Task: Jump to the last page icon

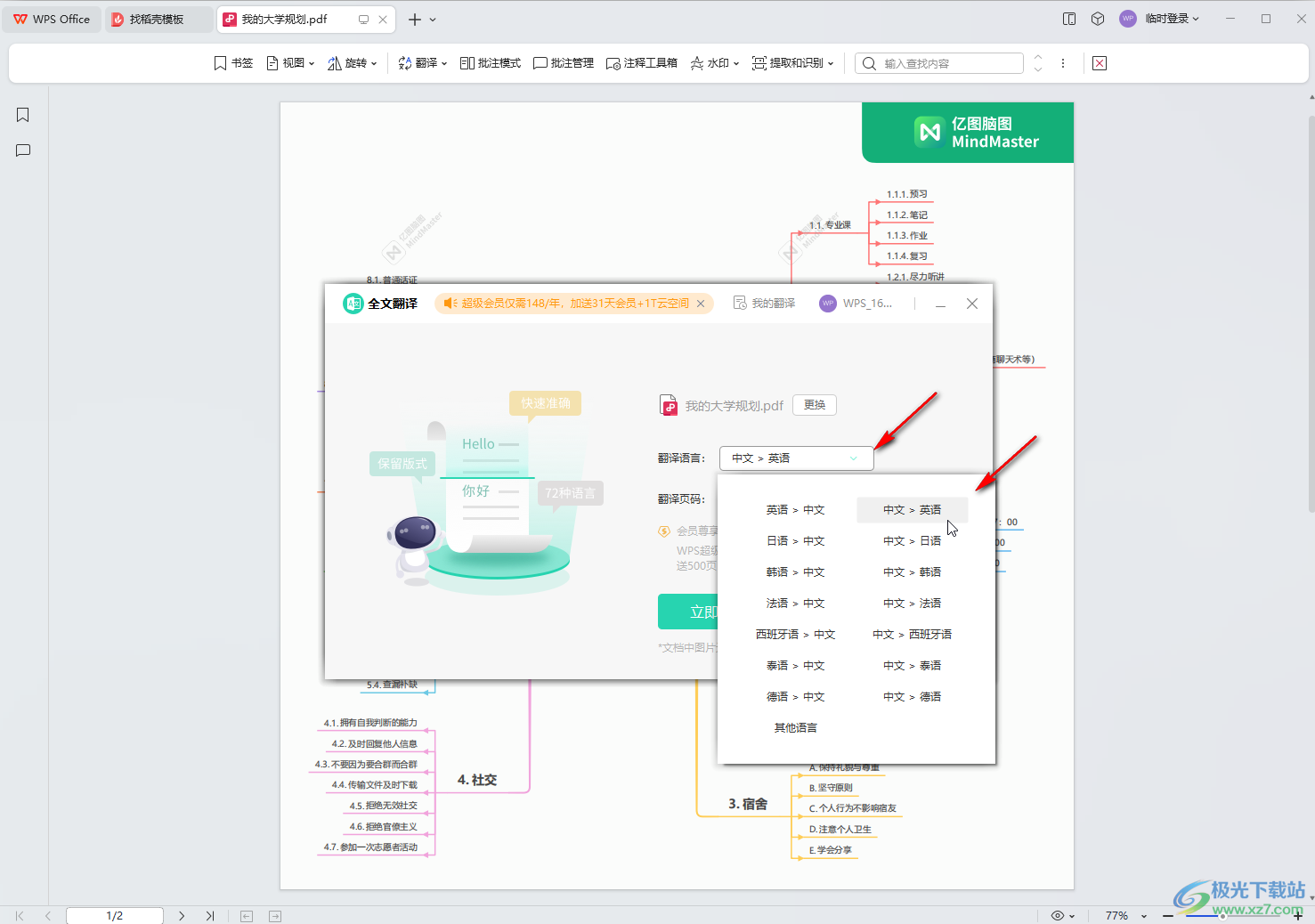Action: click(x=210, y=915)
